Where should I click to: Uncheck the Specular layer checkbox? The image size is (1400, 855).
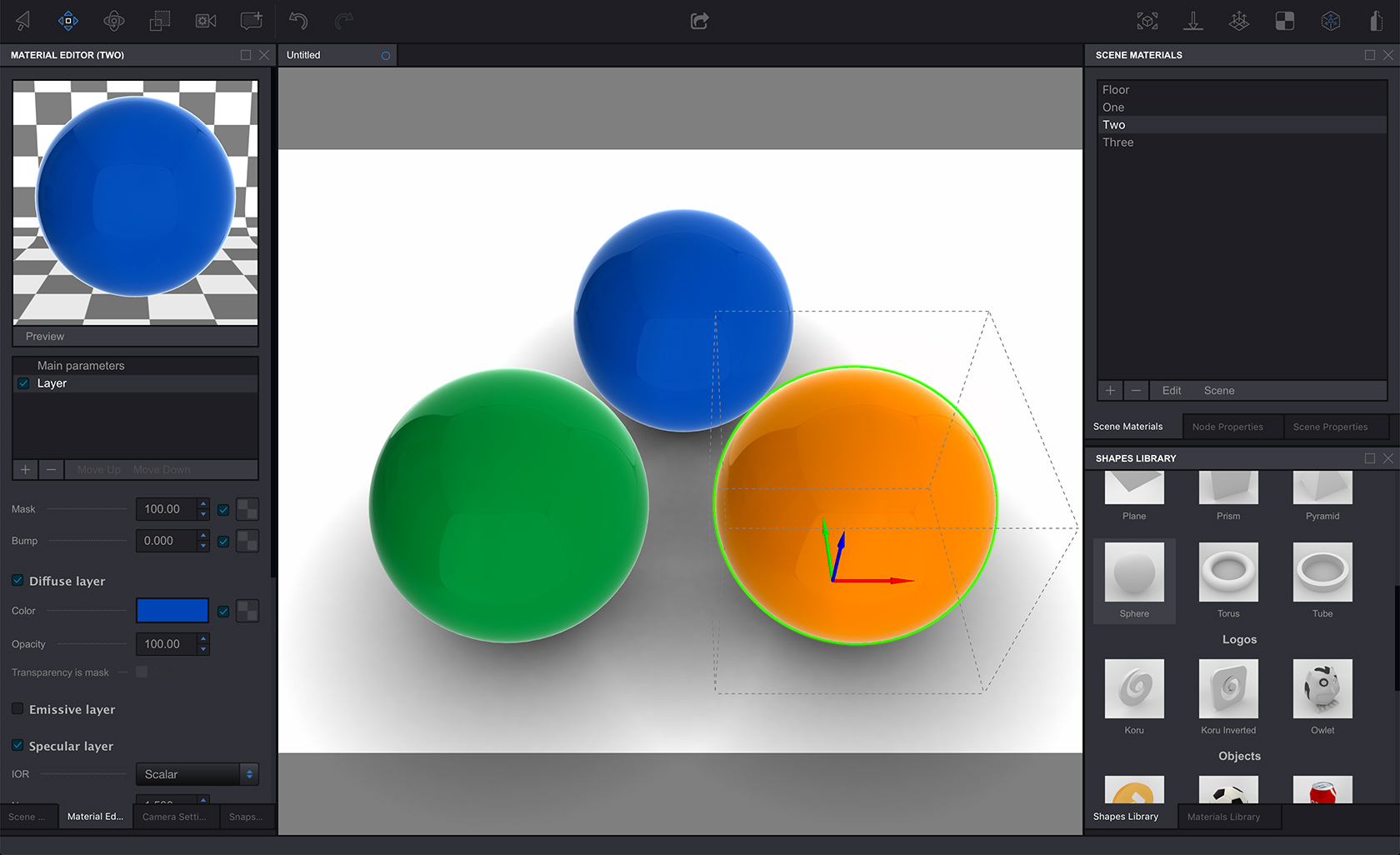point(17,745)
